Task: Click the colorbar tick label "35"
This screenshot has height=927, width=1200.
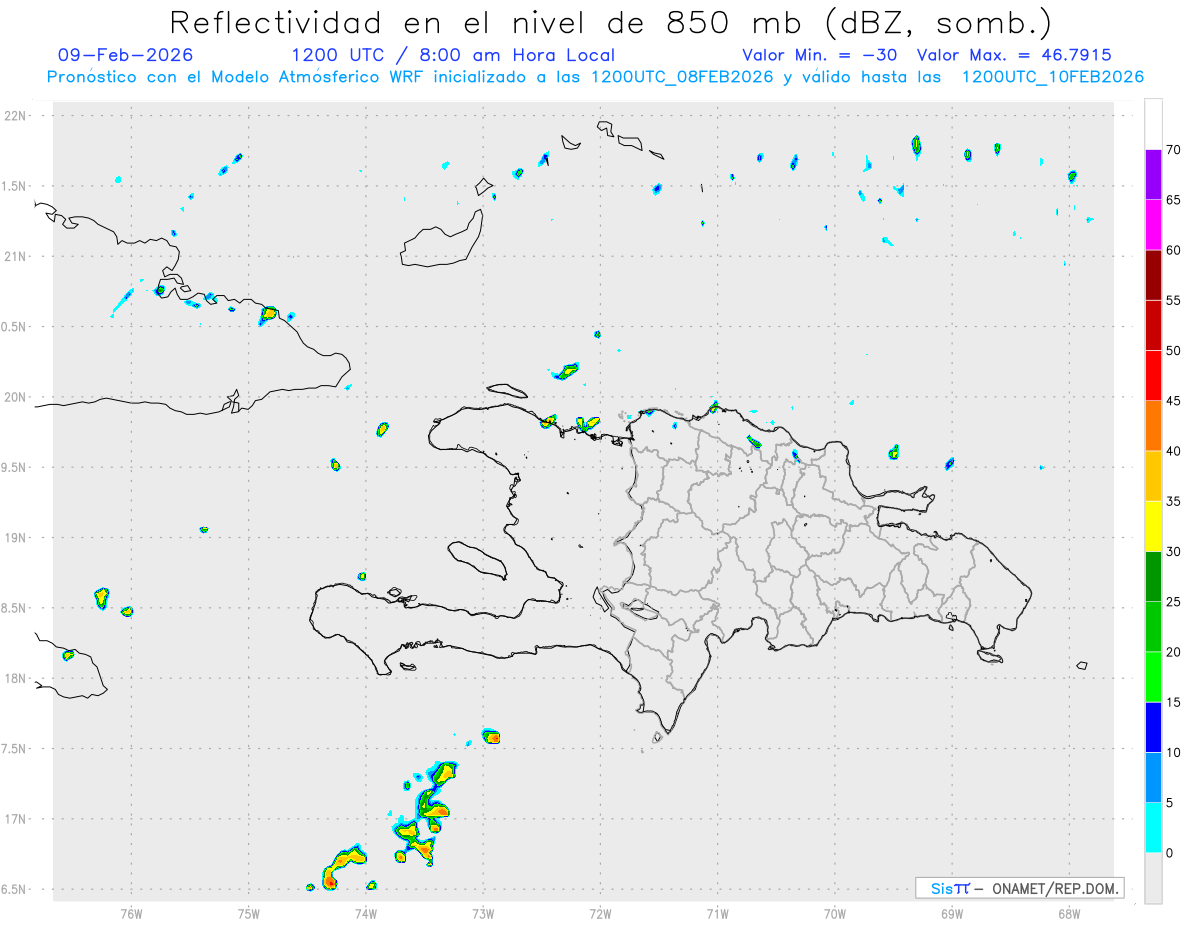Action: pos(1173,501)
